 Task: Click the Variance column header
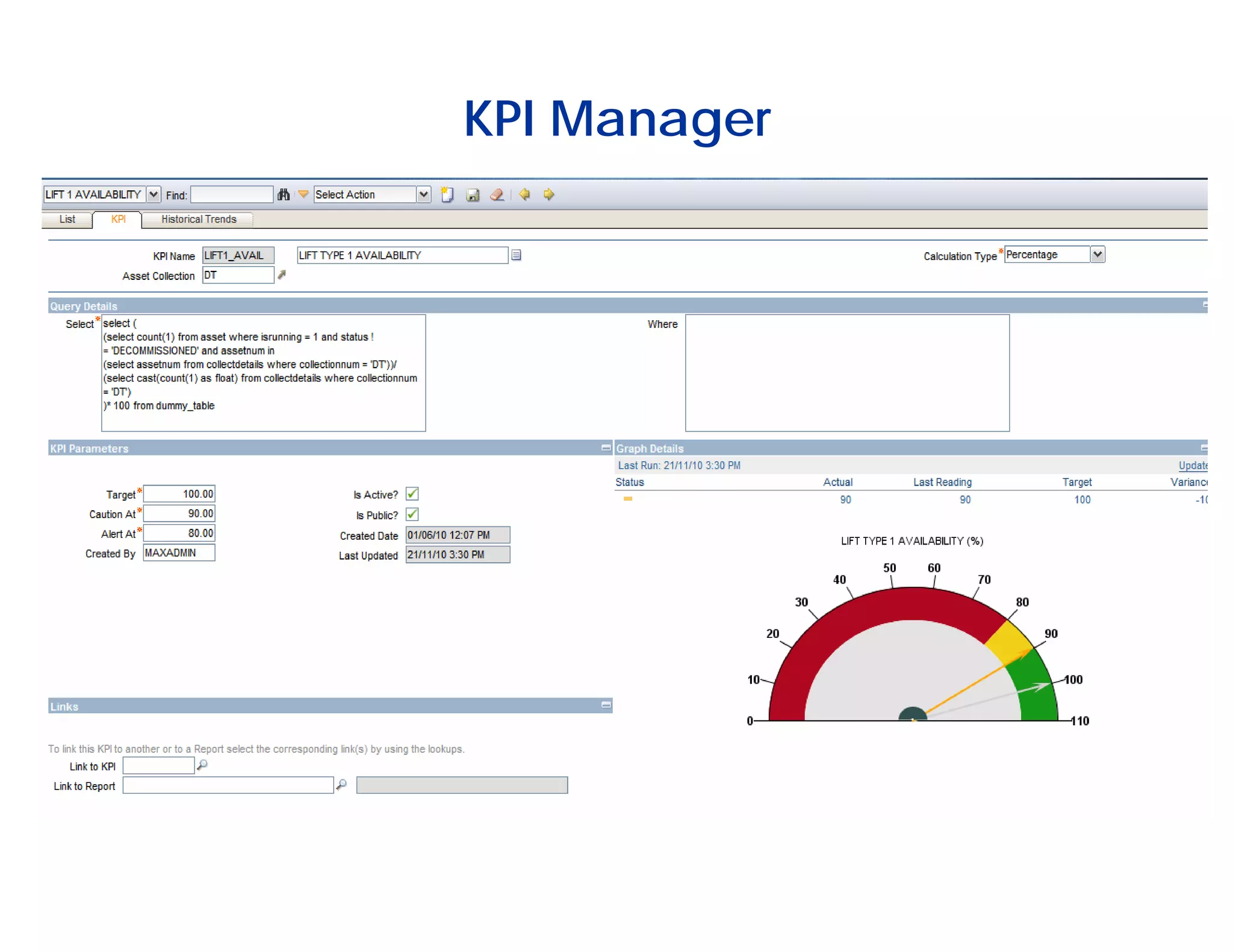point(1189,483)
